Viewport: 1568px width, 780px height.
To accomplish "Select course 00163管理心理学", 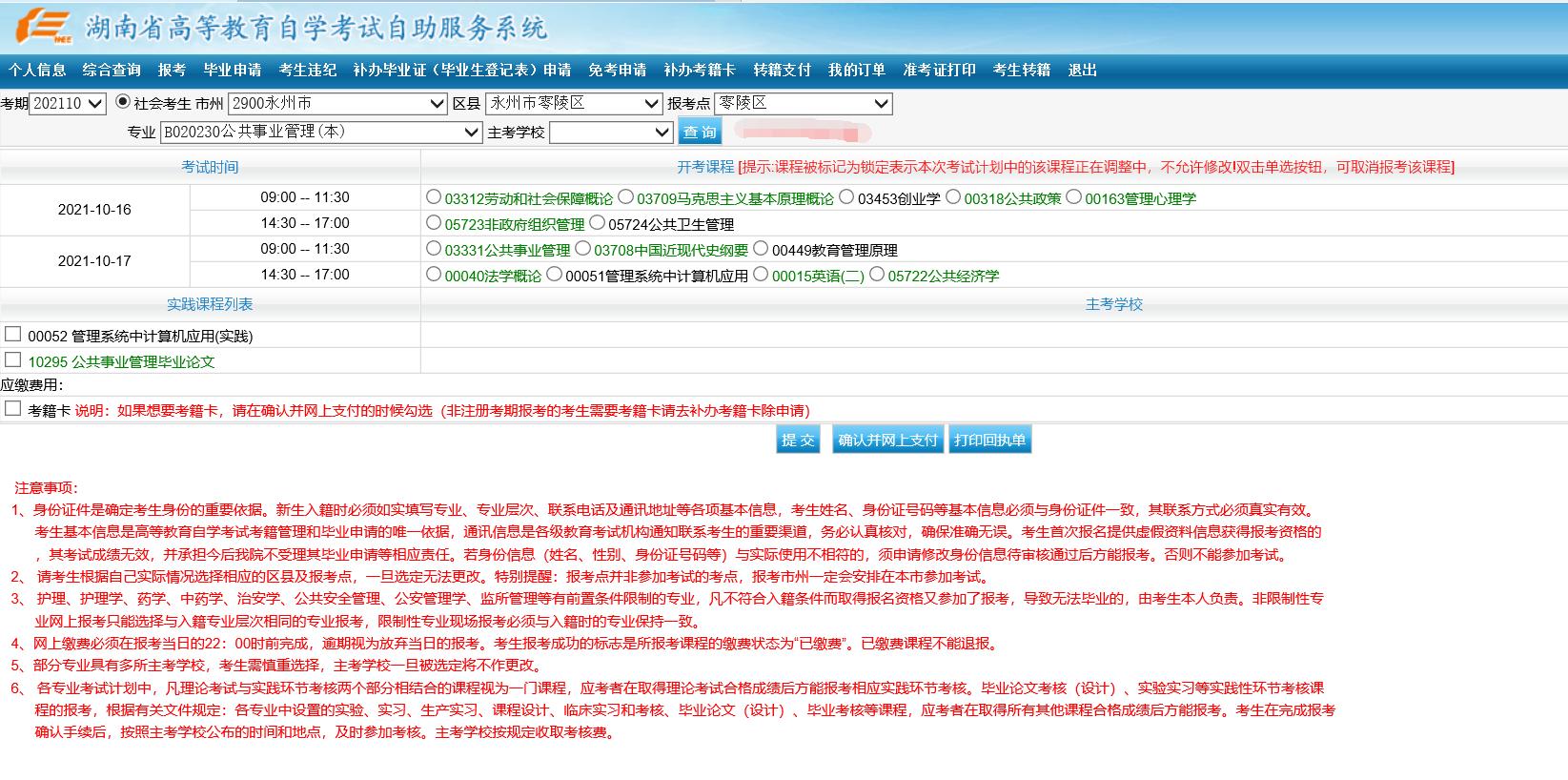I will 1074,196.
